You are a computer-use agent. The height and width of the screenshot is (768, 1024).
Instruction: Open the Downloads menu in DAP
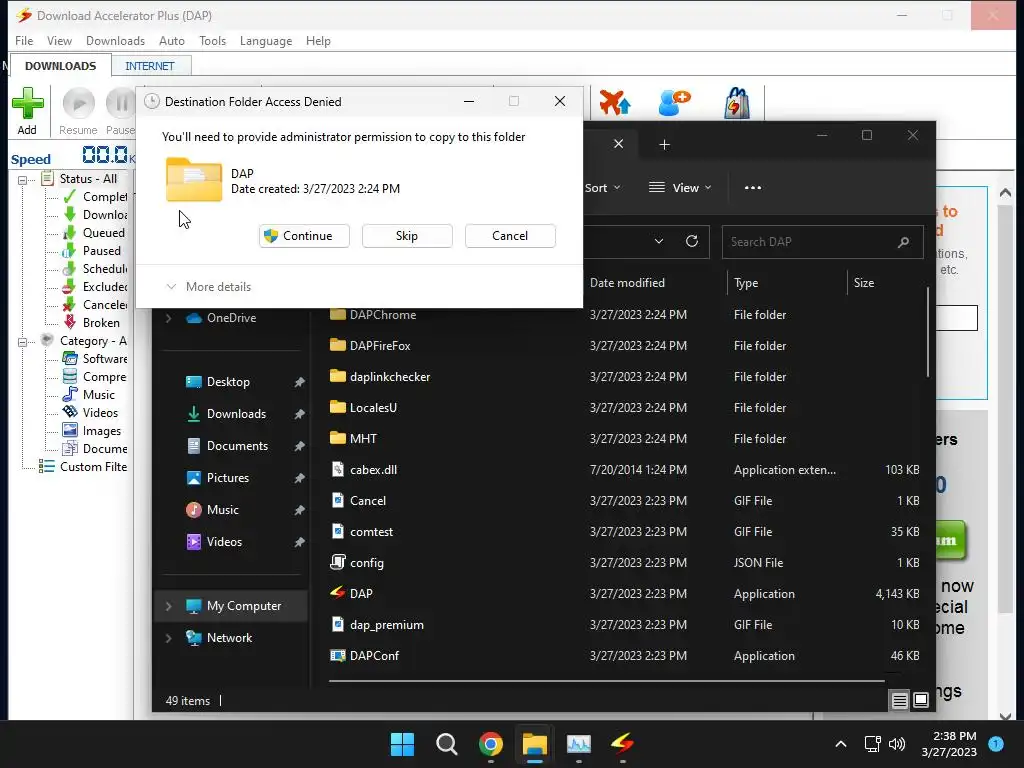(x=116, y=40)
